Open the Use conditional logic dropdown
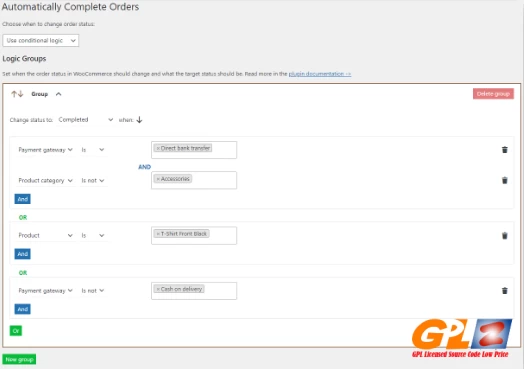This screenshot has height=369, width=524. pyautogui.click(x=41, y=40)
